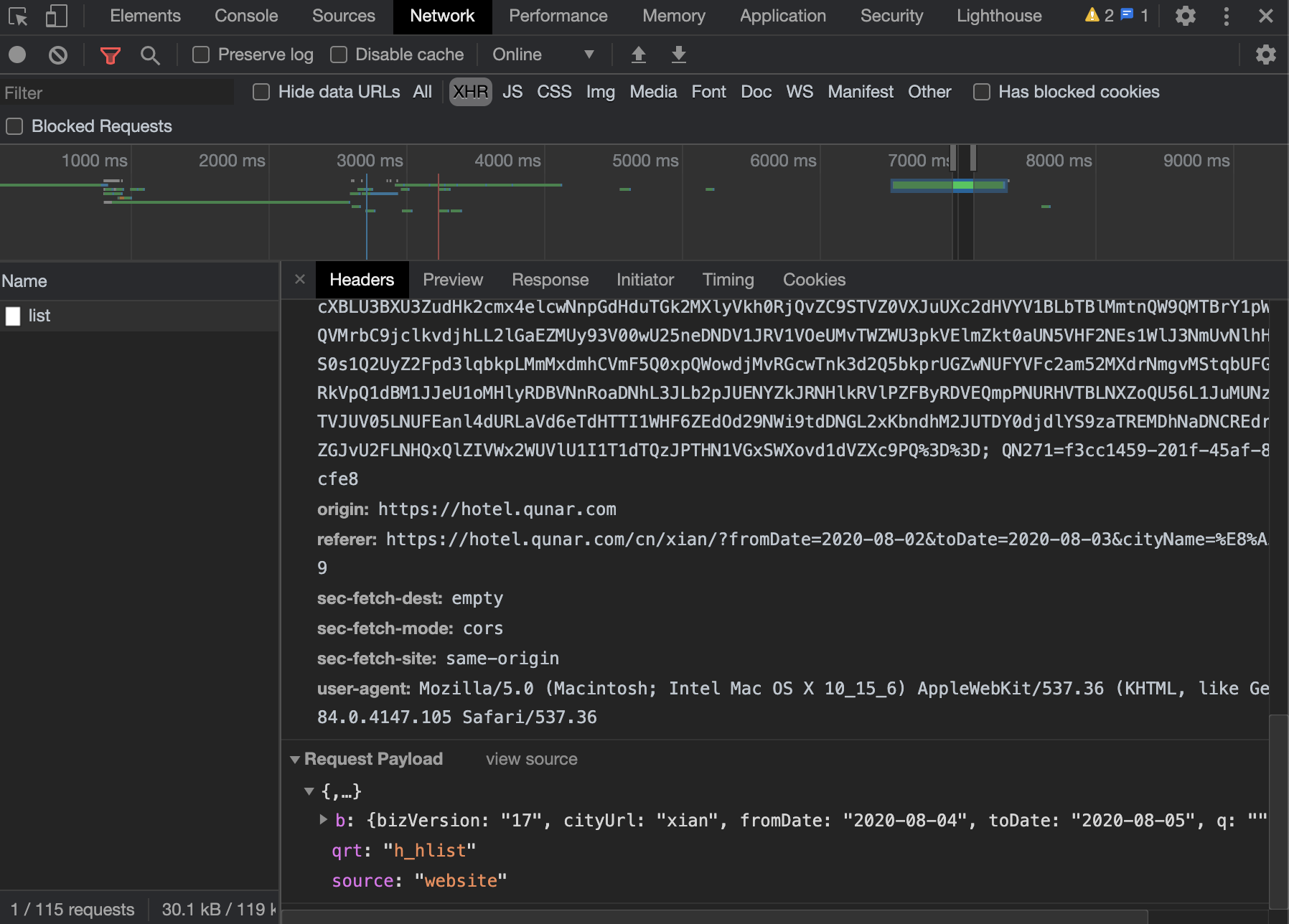Open the Application tab
Image resolution: width=1289 pixels, height=924 pixels.
(x=782, y=16)
